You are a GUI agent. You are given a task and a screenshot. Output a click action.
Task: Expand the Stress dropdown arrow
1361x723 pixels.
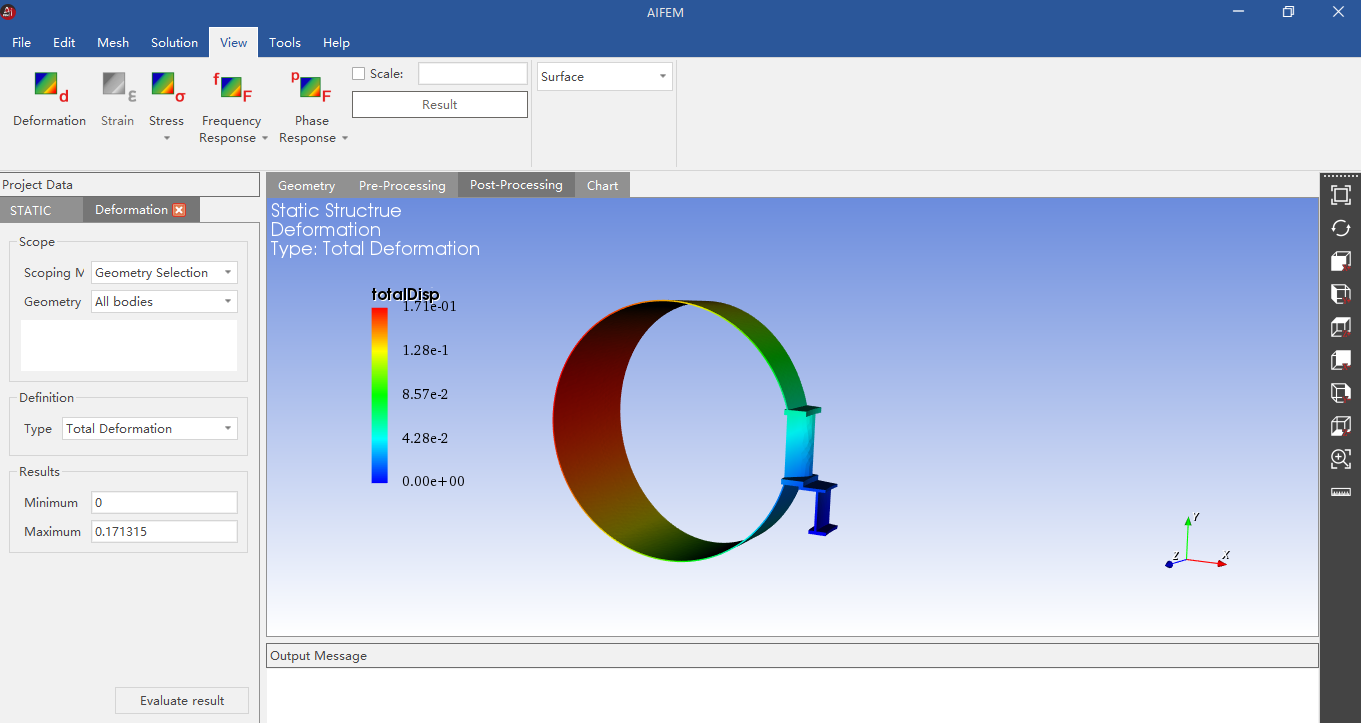(167, 138)
